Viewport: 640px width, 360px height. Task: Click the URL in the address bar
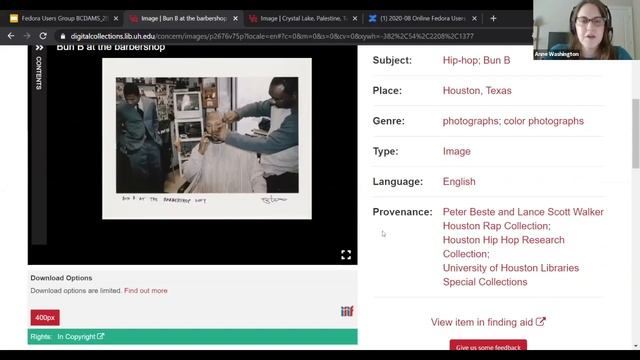click(272, 36)
